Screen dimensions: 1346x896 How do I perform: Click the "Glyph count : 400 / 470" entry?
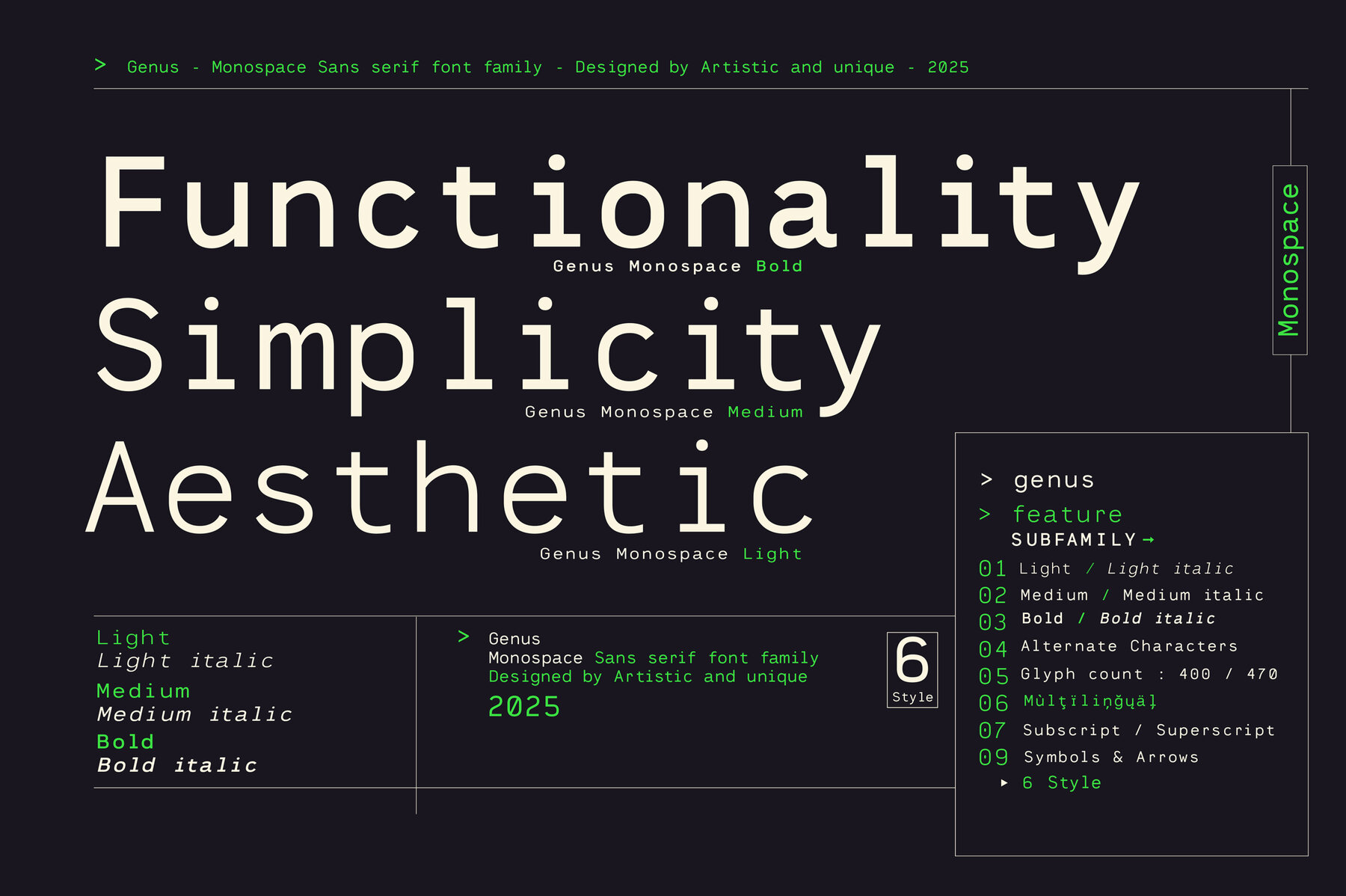[1149, 674]
